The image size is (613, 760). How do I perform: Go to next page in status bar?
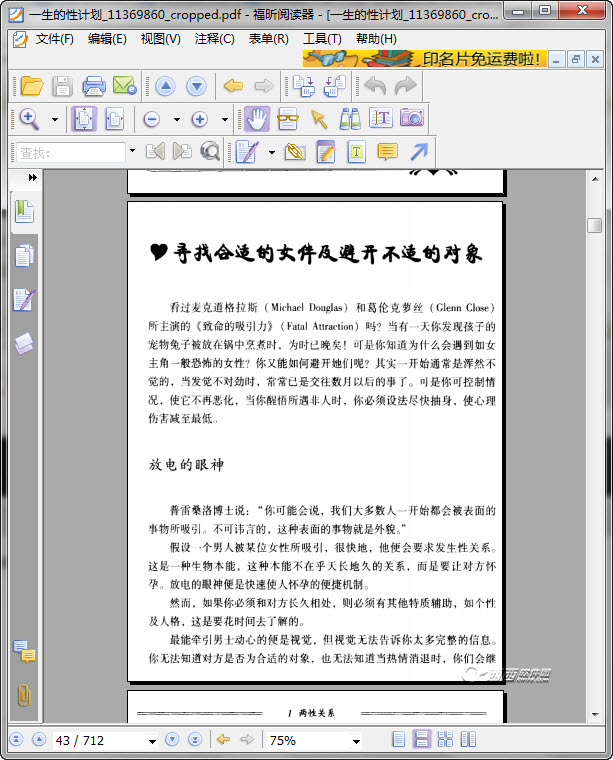(172, 740)
